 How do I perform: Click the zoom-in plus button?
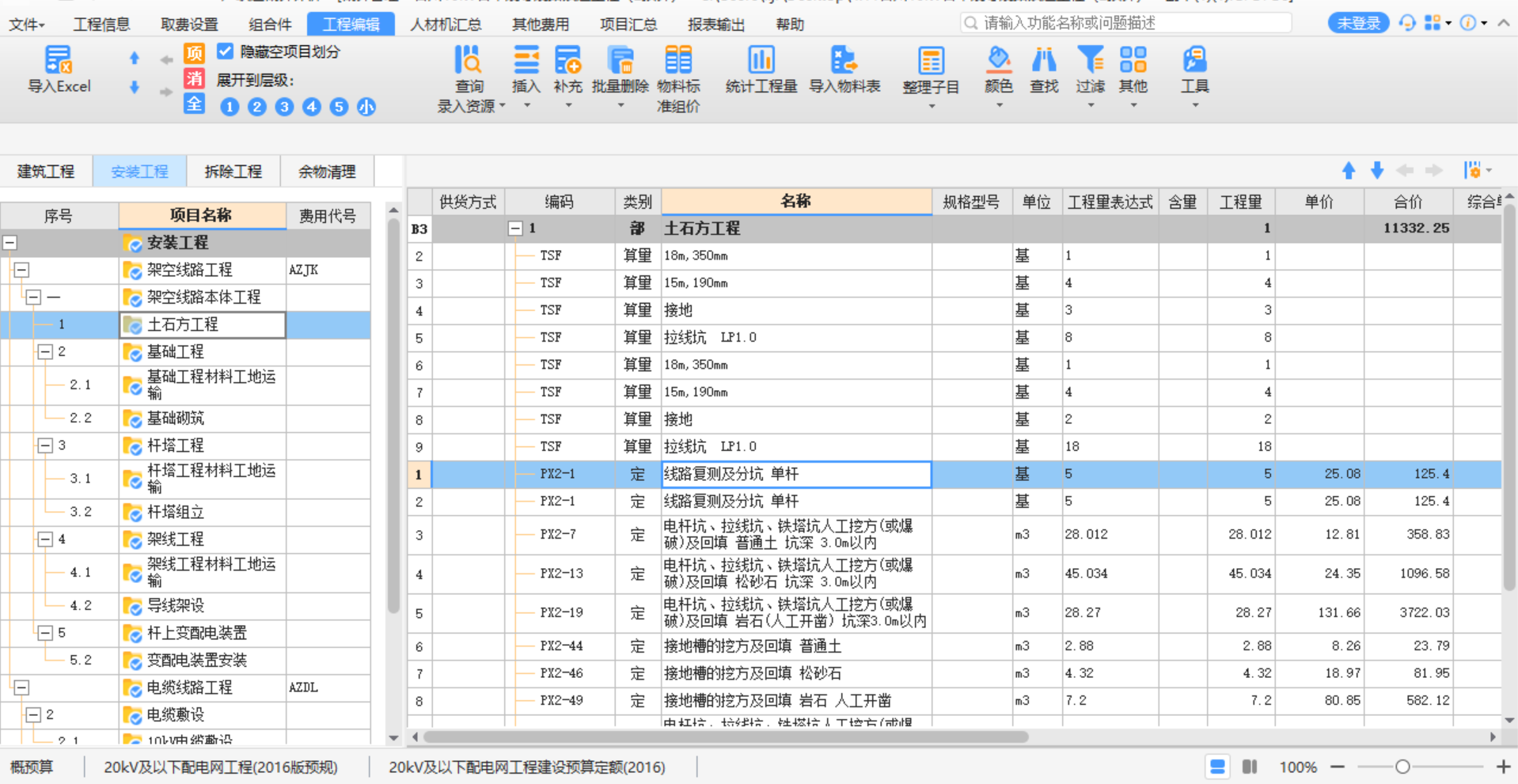coord(1504,767)
